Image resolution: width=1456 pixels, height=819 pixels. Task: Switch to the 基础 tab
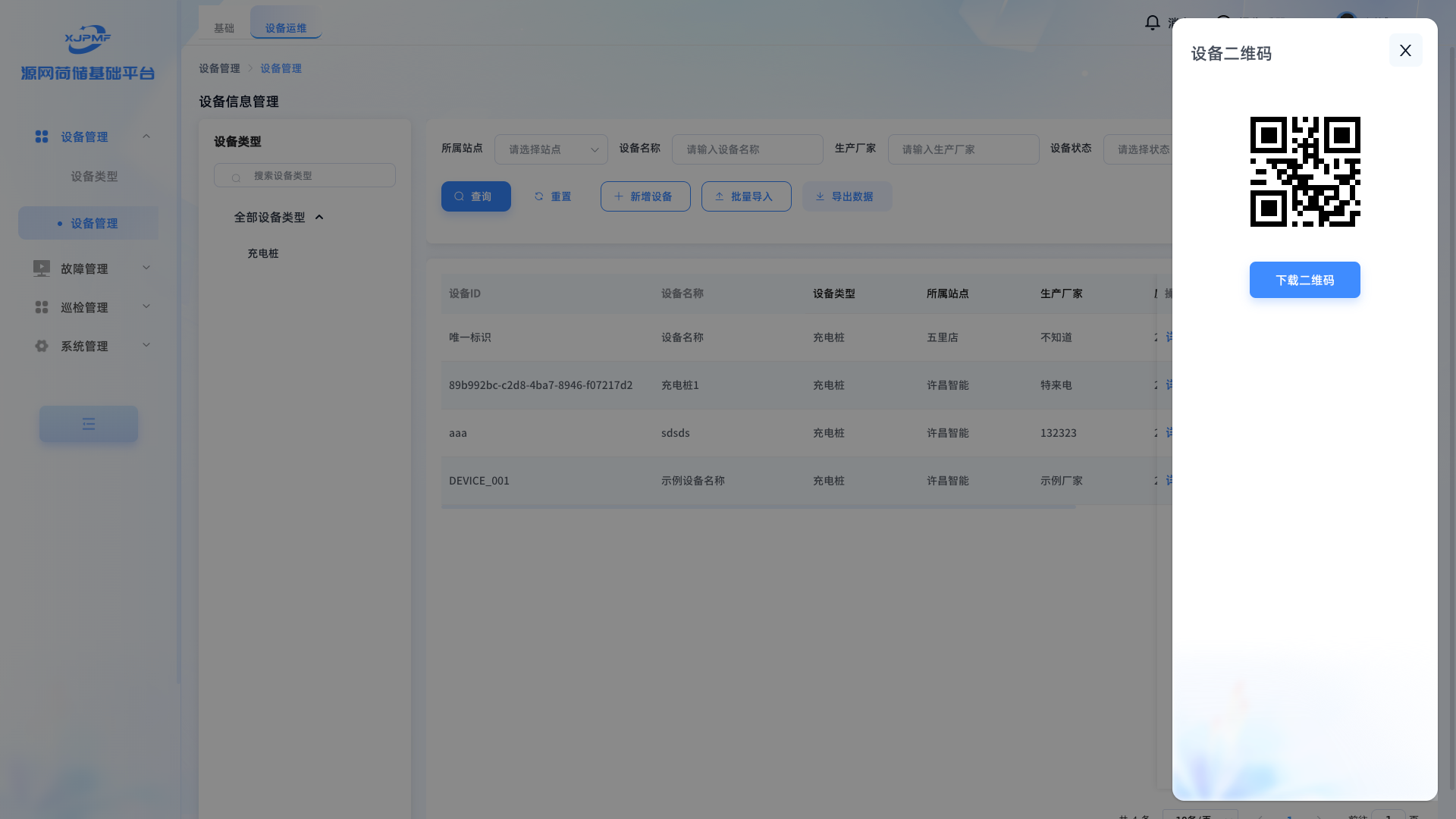tap(224, 28)
